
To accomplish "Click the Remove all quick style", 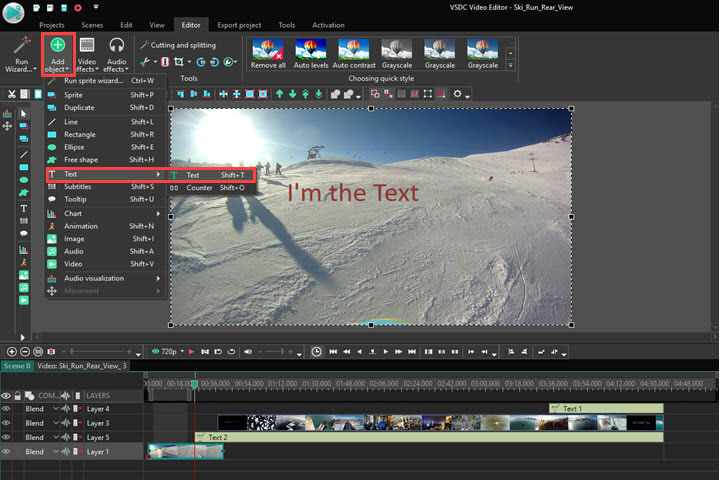I will [x=268, y=52].
